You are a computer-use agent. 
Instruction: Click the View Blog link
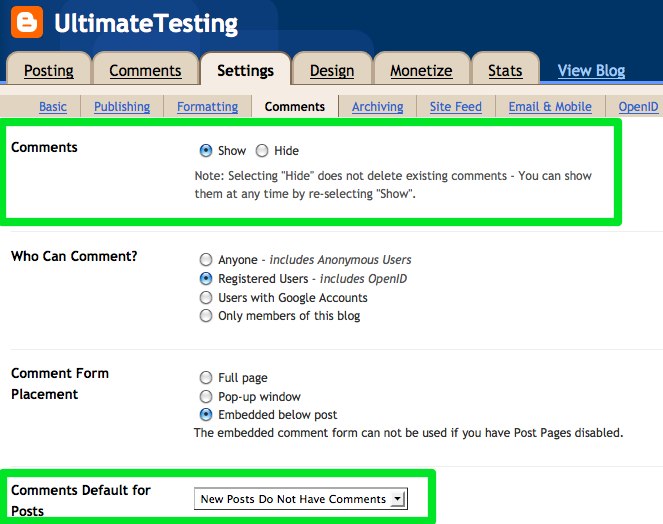591,71
